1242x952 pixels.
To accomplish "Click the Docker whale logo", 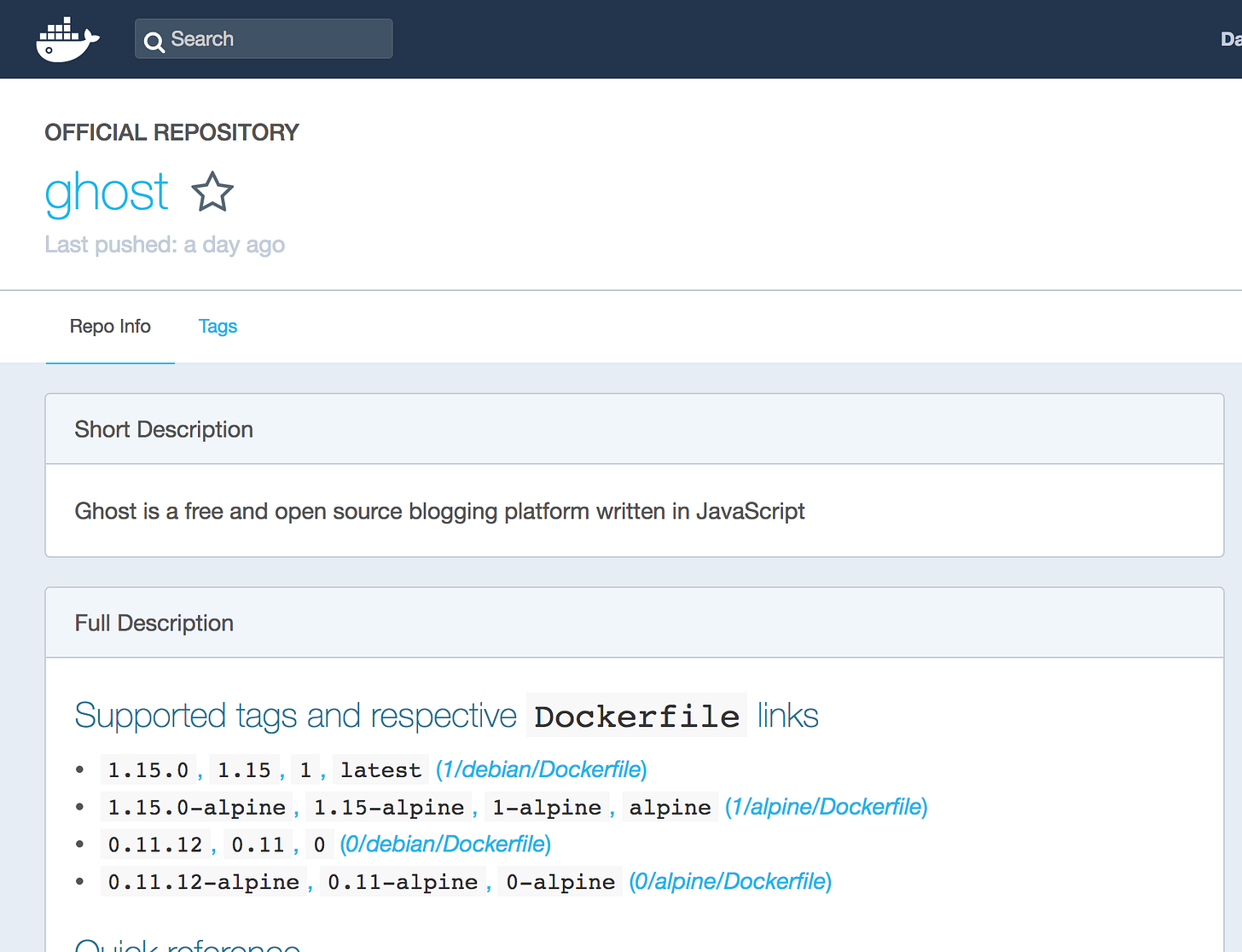I will click(x=67, y=39).
